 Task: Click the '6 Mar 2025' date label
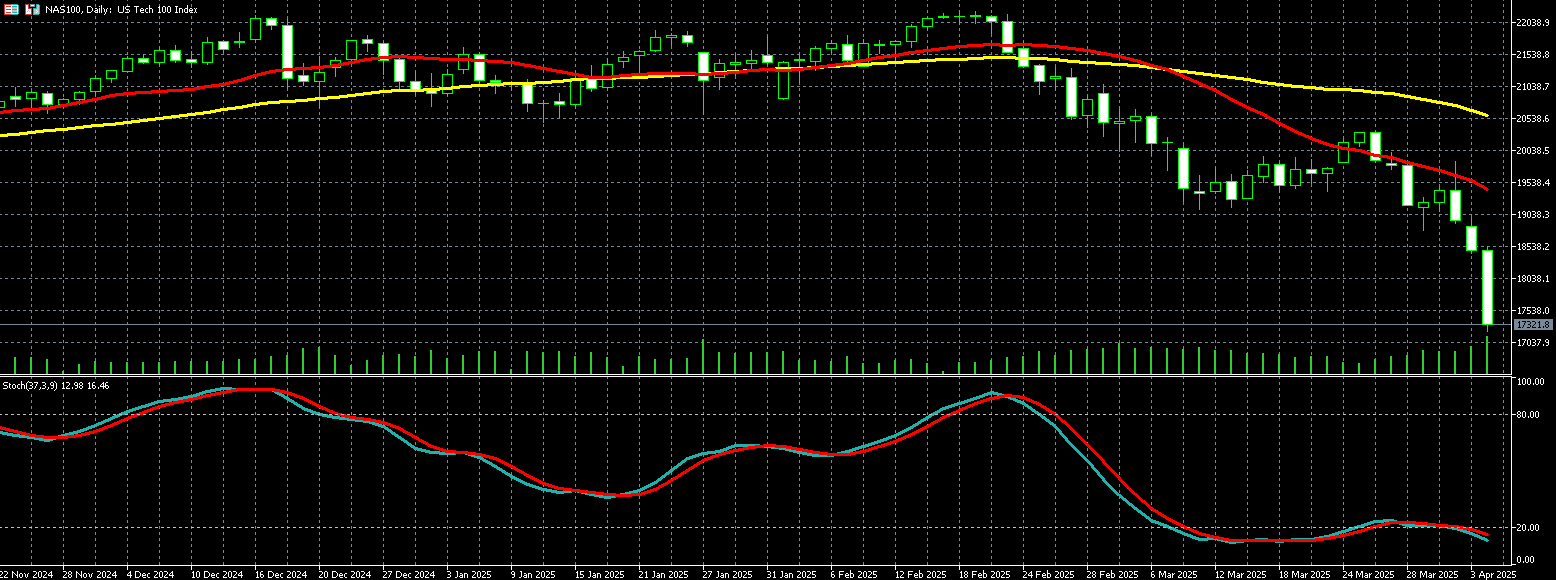(x=1173, y=575)
